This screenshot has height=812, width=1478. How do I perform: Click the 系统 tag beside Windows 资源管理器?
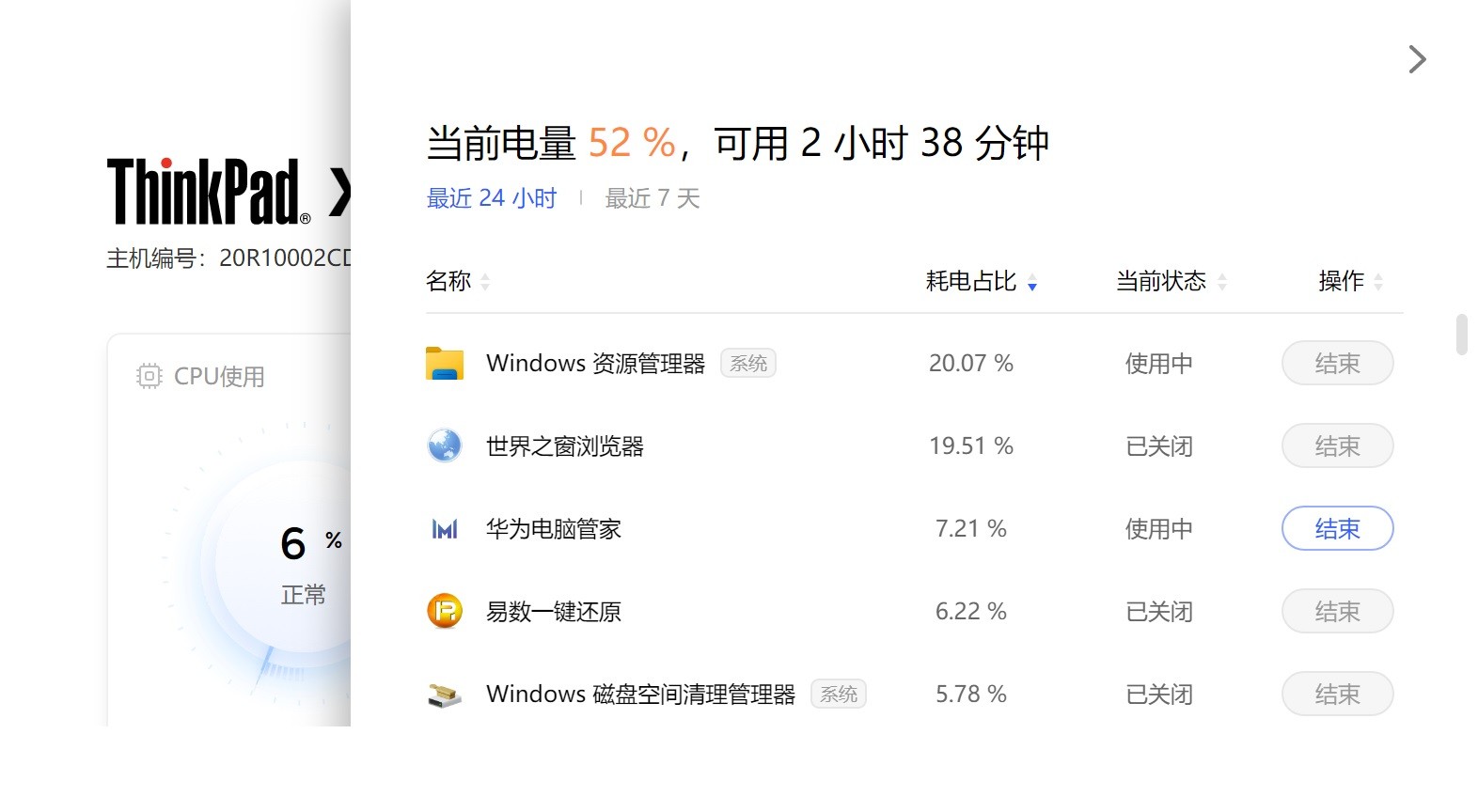tap(748, 363)
